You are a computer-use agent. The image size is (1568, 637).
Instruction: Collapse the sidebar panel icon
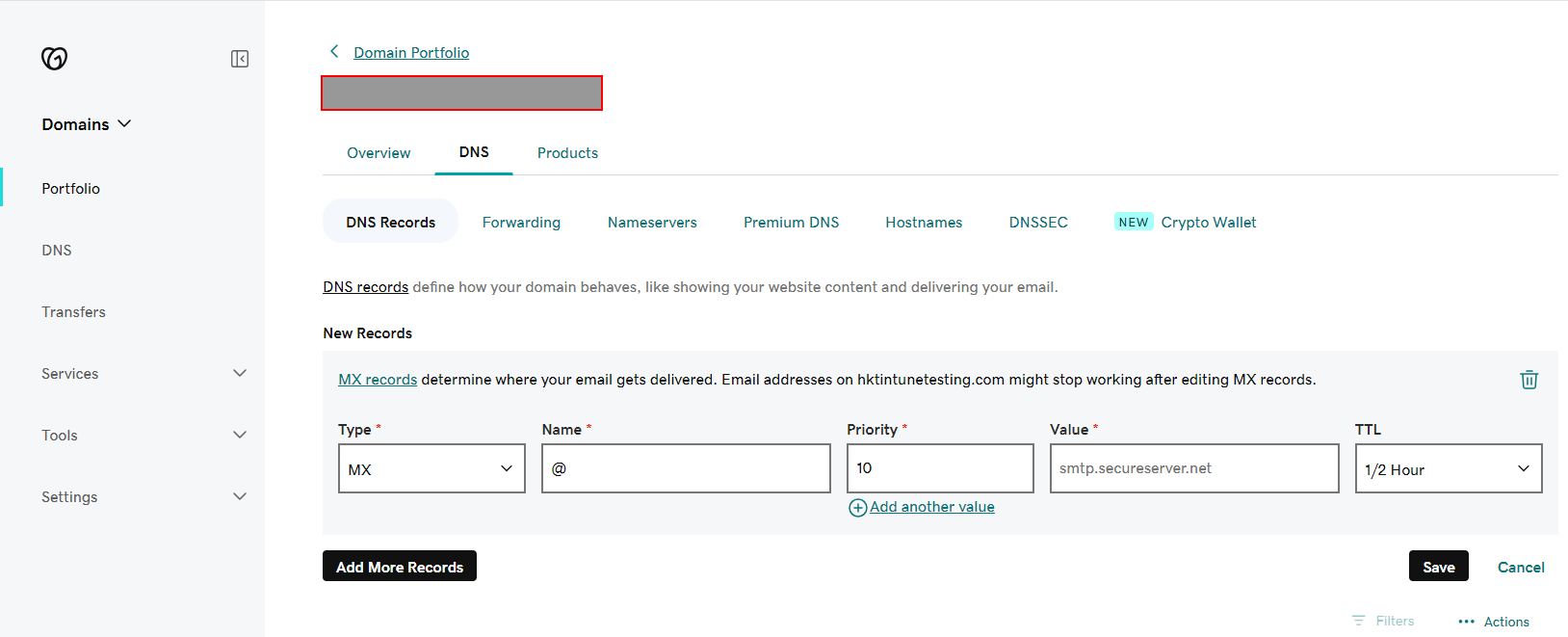(x=240, y=59)
